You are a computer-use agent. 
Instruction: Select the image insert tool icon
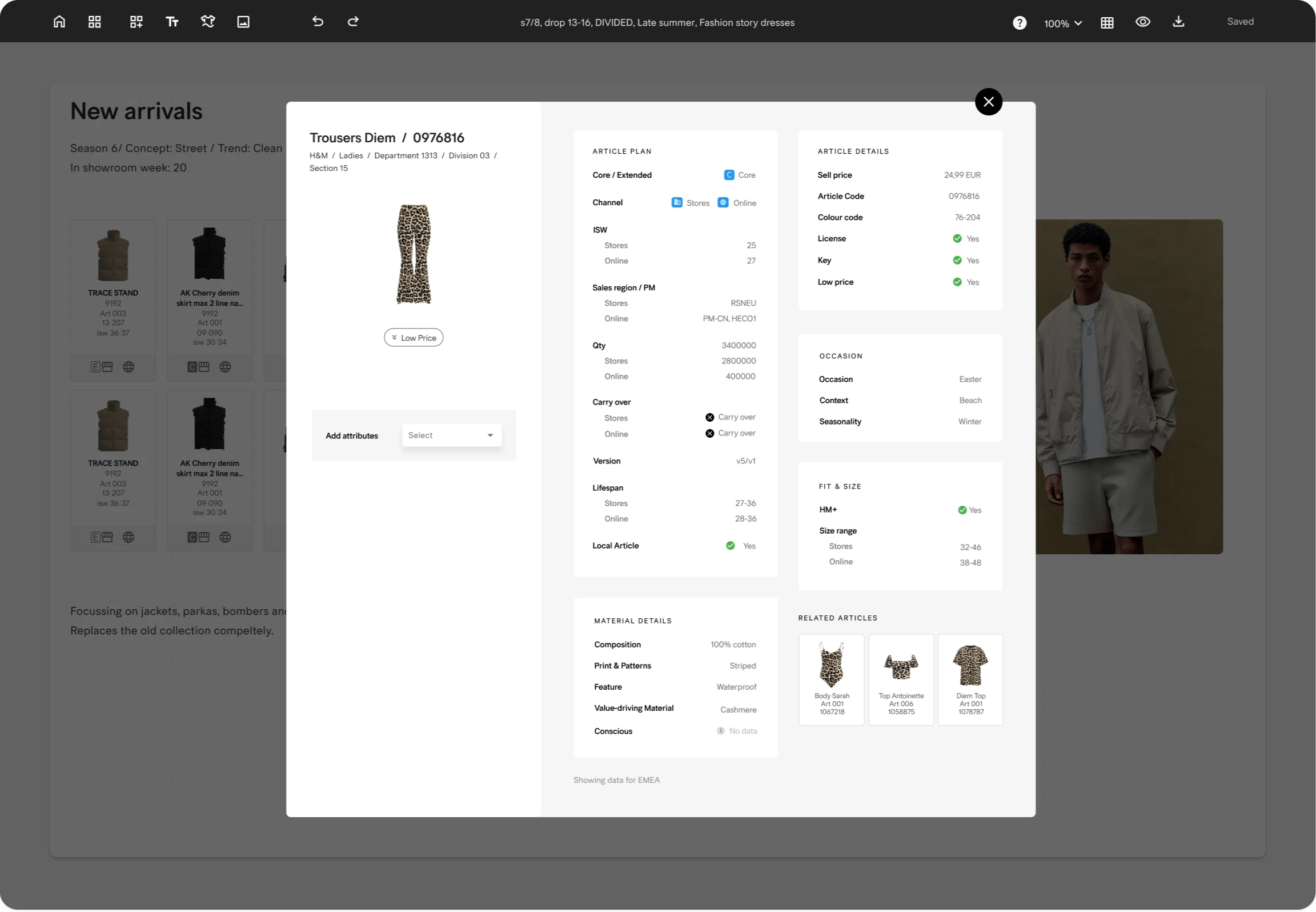pos(243,22)
